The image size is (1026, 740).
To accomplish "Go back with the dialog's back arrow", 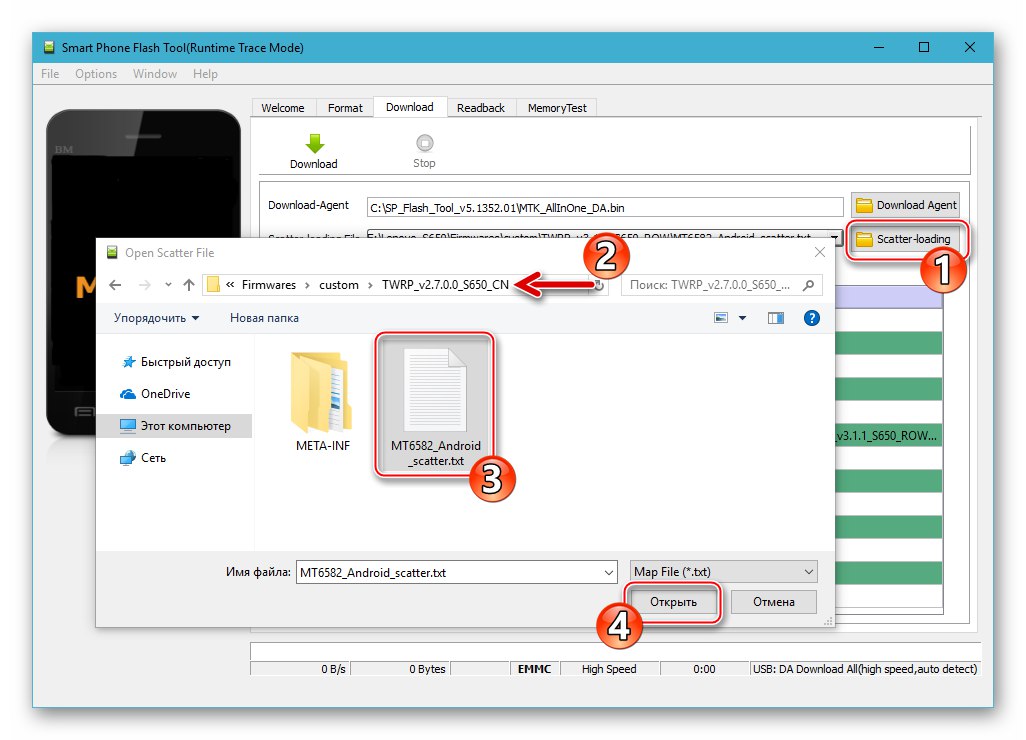I will [115, 285].
